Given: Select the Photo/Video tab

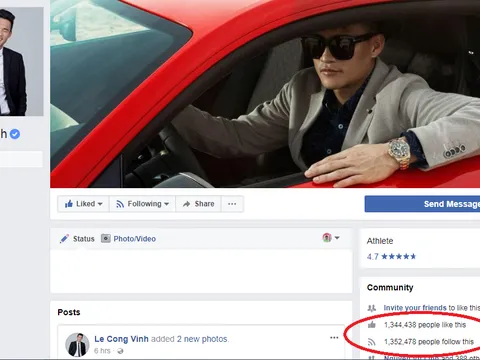Looking at the screenshot, I should [x=129, y=239].
